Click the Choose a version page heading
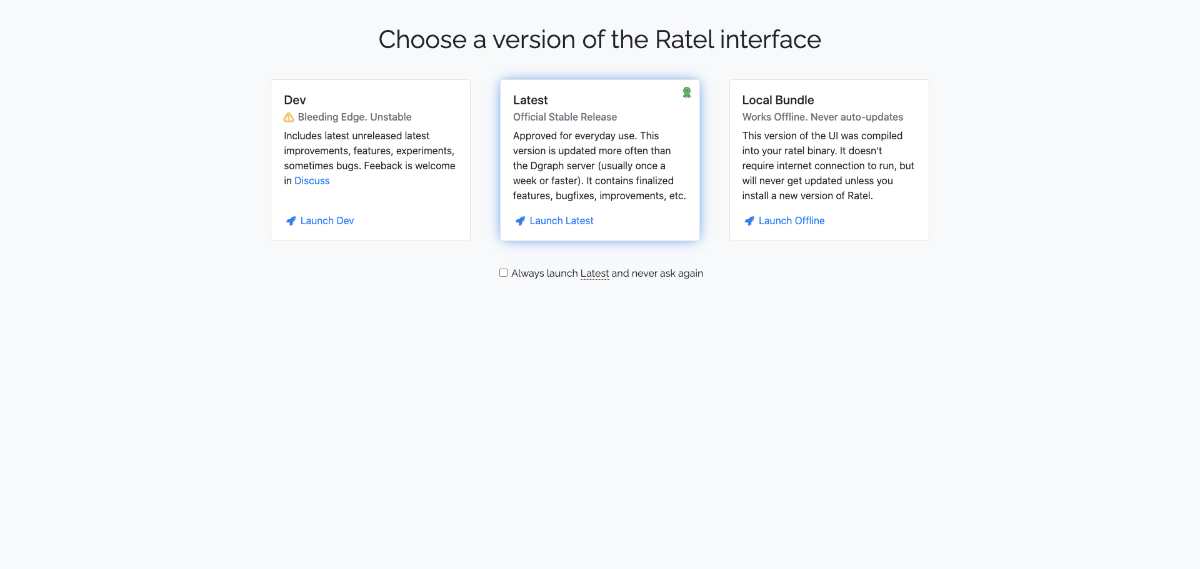This screenshot has width=1200, height=569. click(599, 39)
